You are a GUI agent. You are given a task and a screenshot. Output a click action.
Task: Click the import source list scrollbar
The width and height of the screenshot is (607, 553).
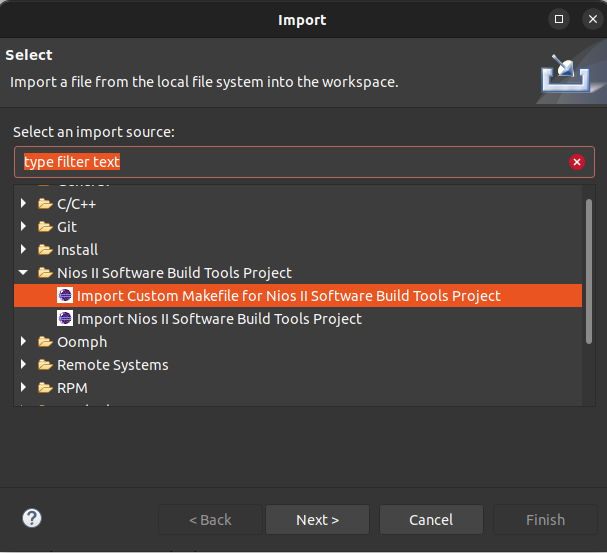(589, 270)
